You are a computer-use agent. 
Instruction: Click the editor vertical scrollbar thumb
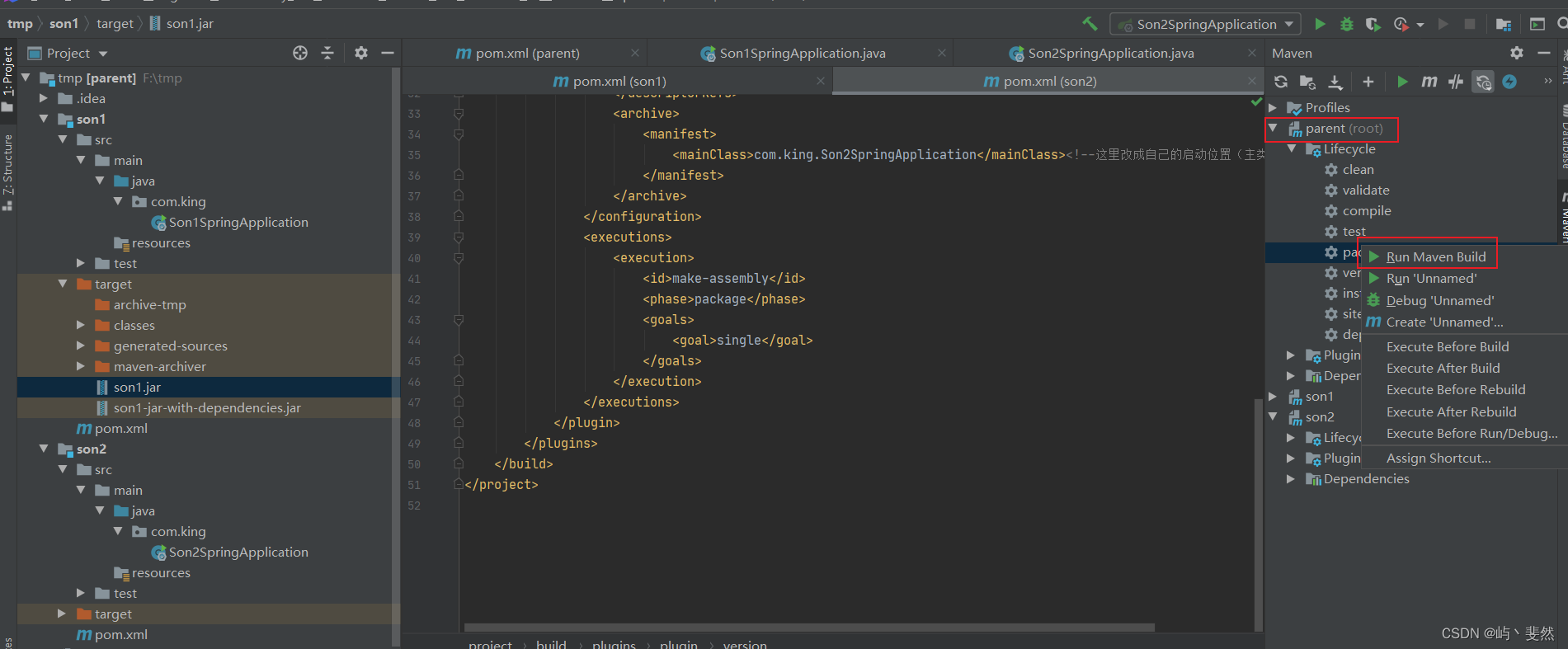coord(1259,515)
